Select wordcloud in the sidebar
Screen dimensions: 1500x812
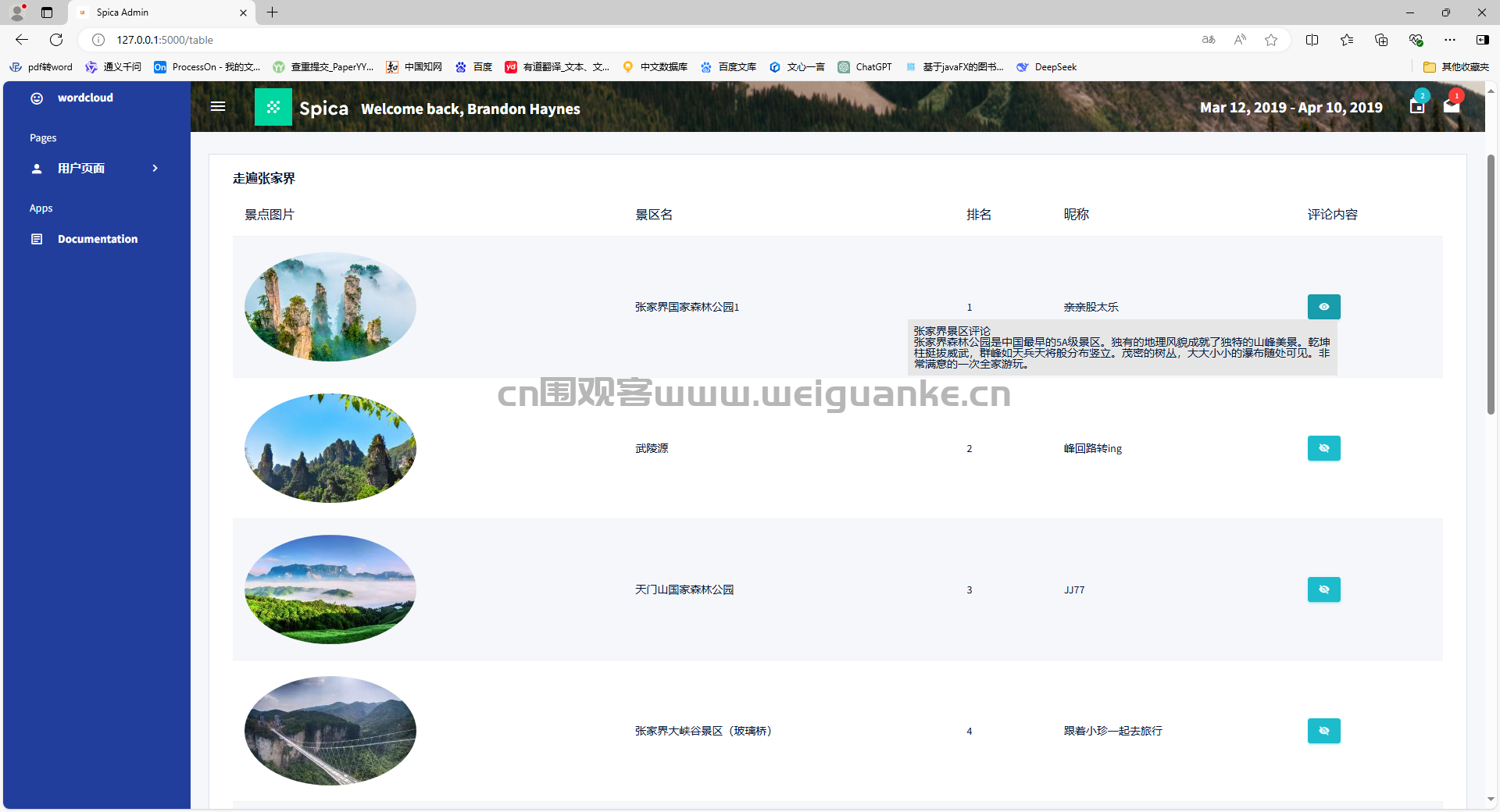coord(85,98)
